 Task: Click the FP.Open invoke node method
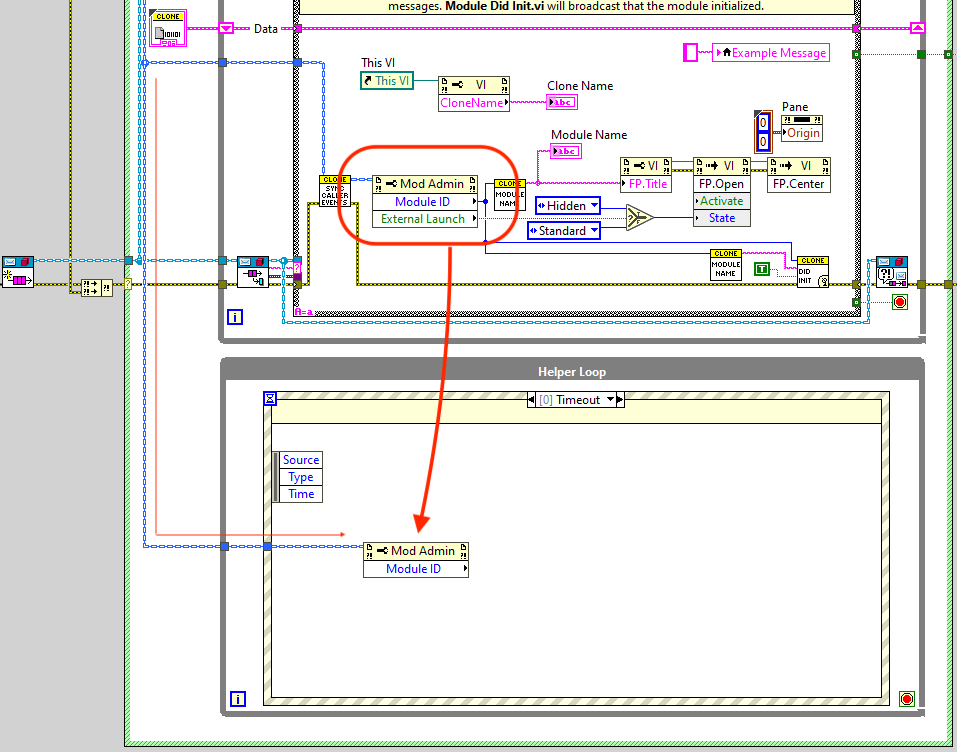coord(721,184)
